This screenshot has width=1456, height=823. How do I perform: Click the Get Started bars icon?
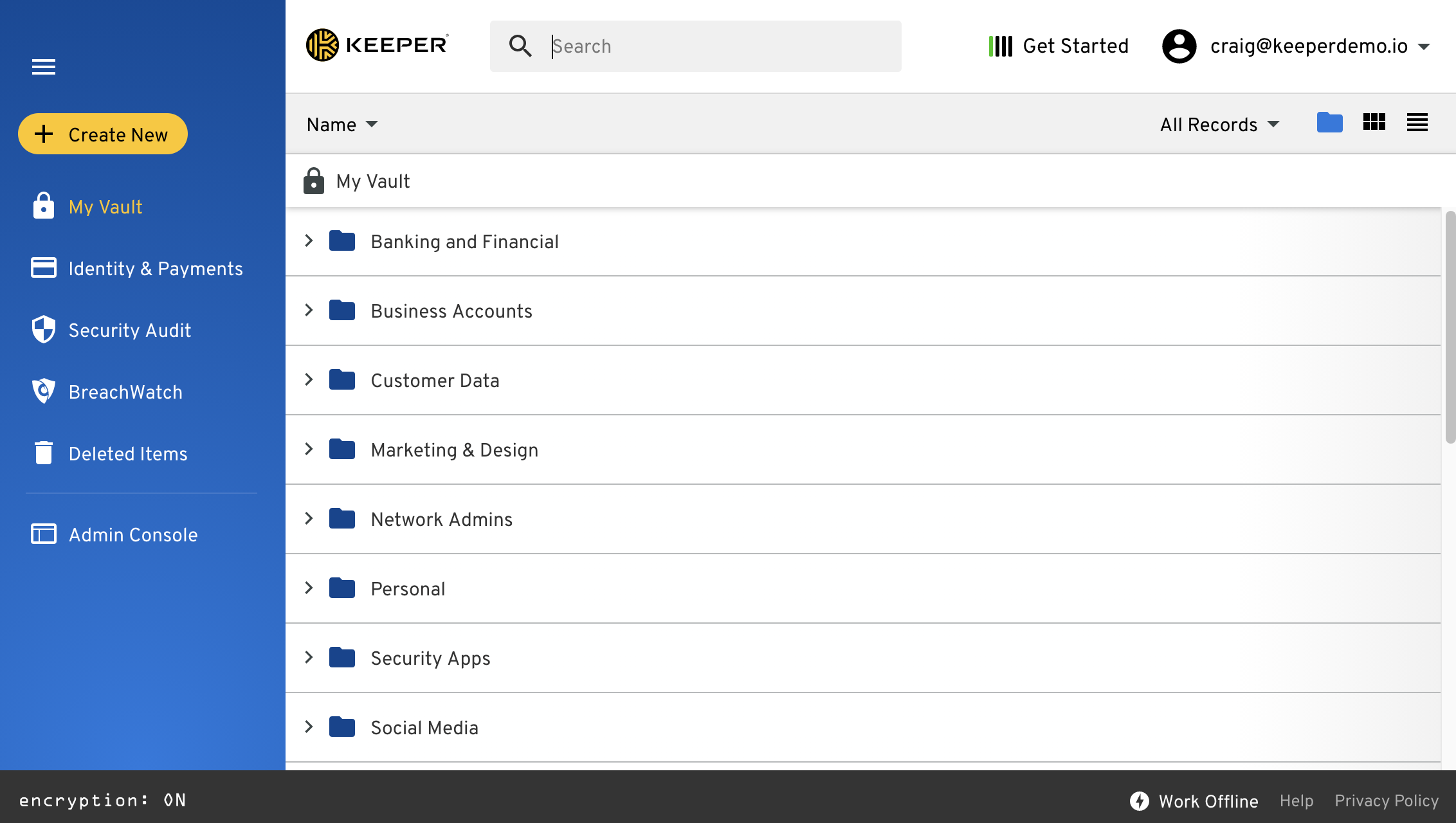tap(1000, 46)
